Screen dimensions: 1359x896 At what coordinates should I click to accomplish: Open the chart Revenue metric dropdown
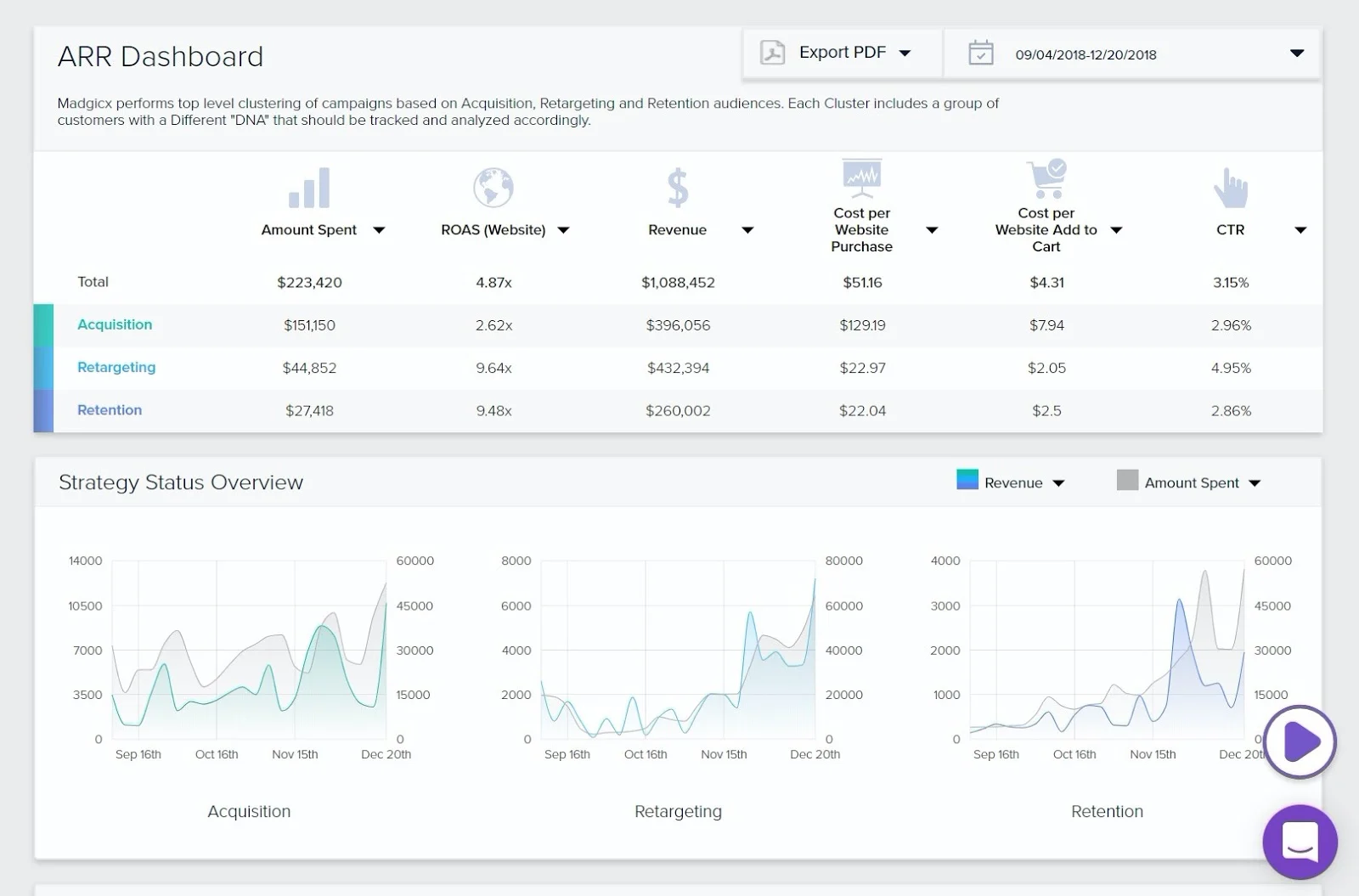(1058, 483)
